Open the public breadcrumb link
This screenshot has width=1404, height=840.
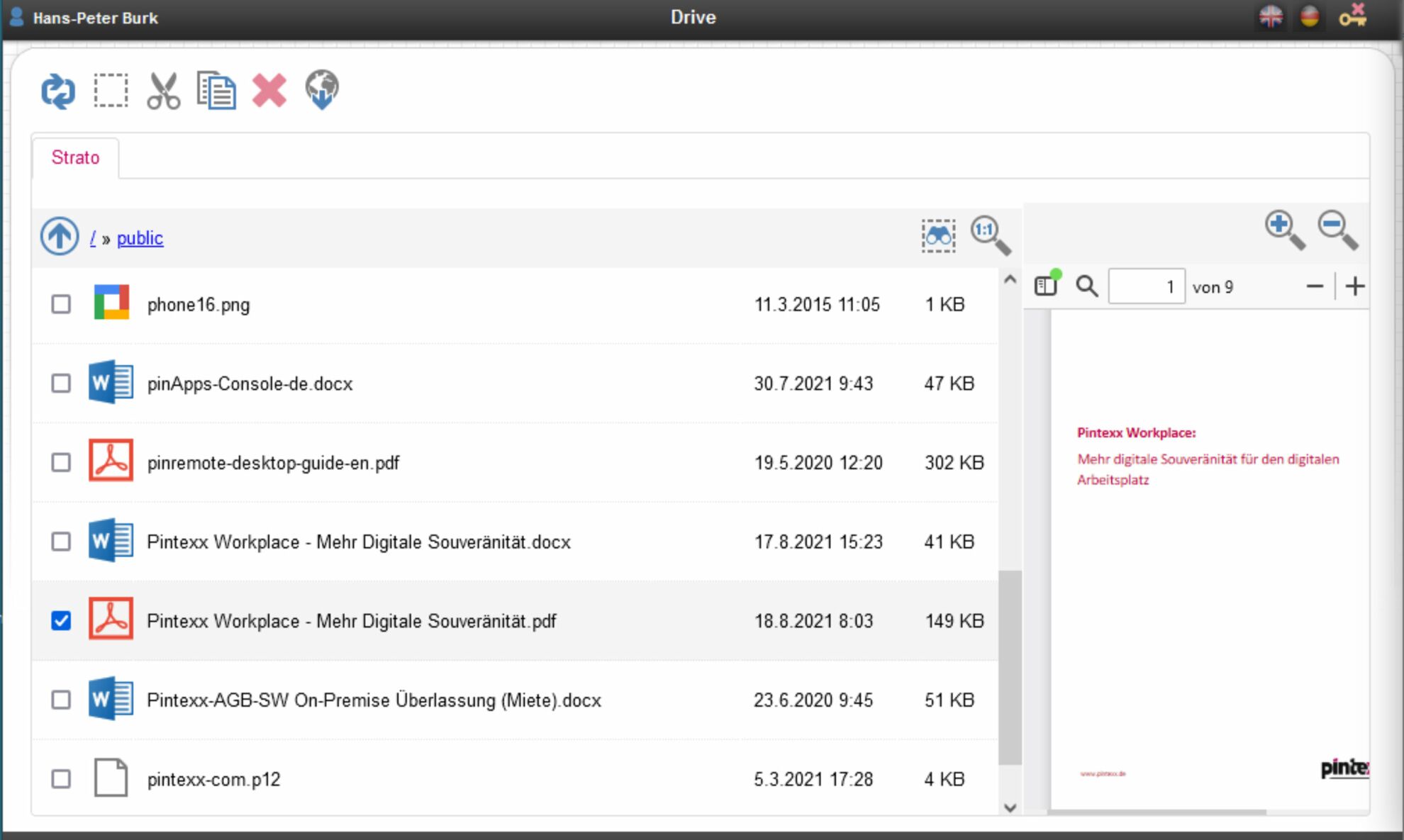coord(140,238)
